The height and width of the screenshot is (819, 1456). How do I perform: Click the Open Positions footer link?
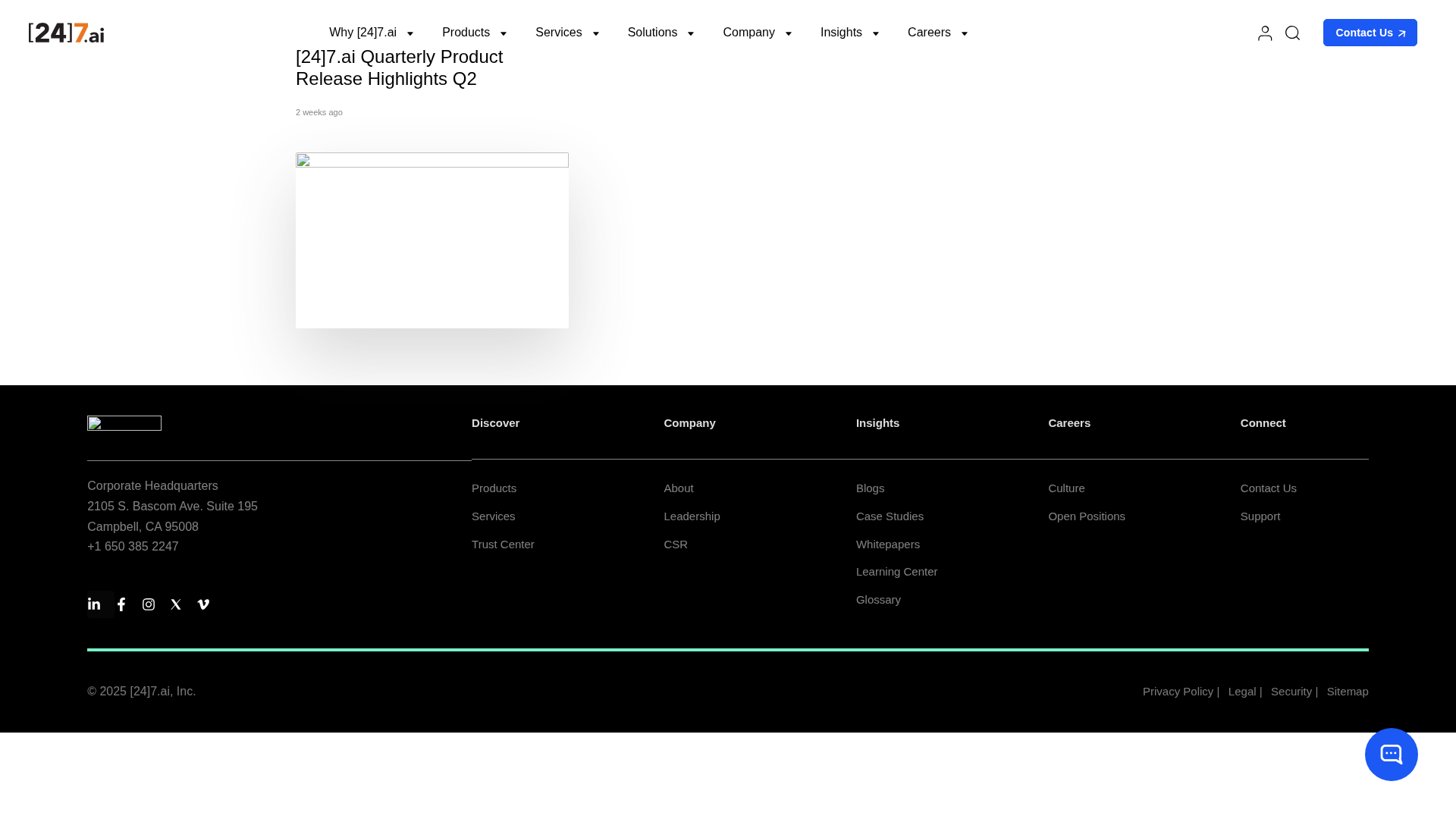pyautogui.click(x=1086, y=516)
